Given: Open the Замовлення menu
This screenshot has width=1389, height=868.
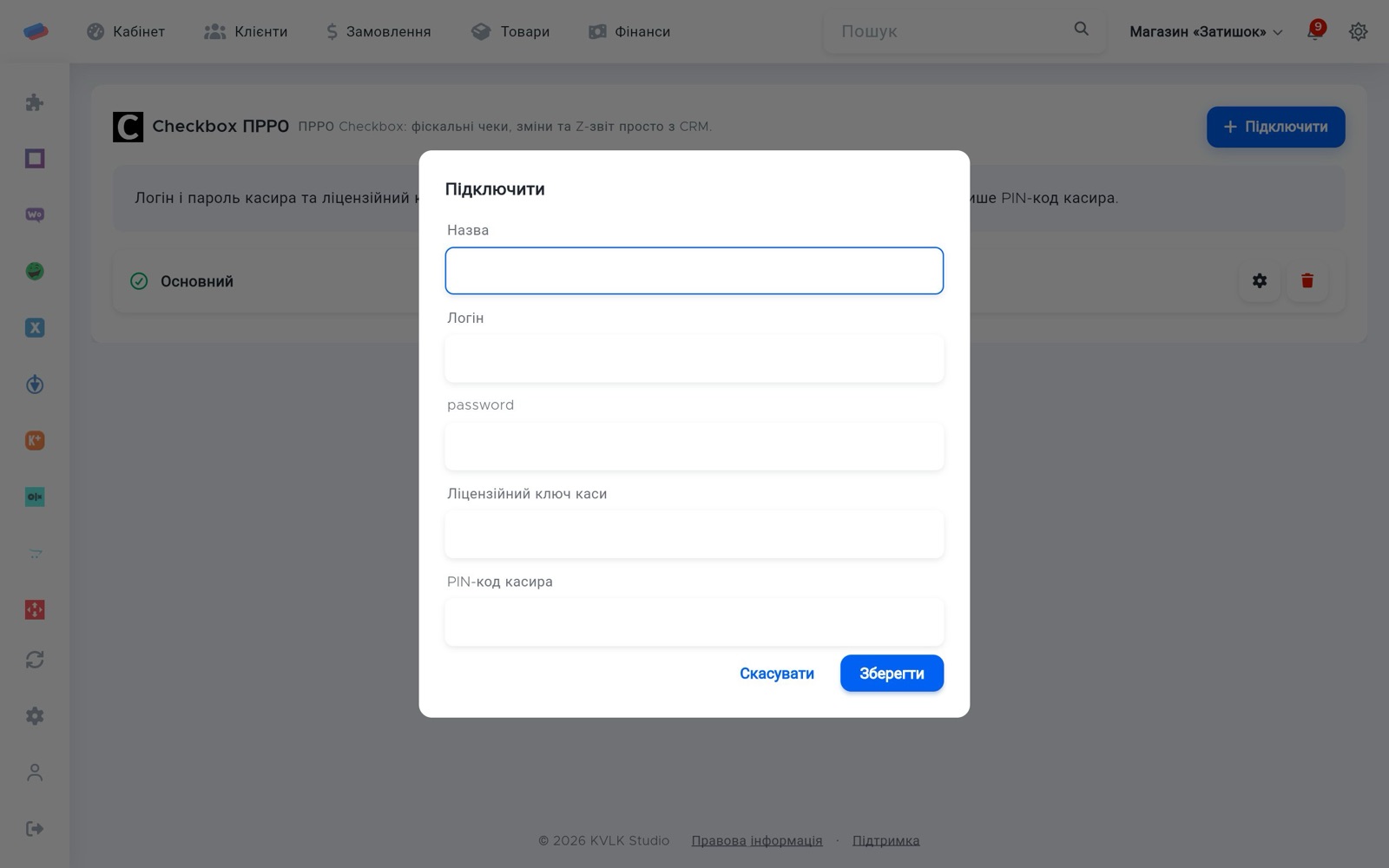Looking at the screenshot, I should coord(379,32).
